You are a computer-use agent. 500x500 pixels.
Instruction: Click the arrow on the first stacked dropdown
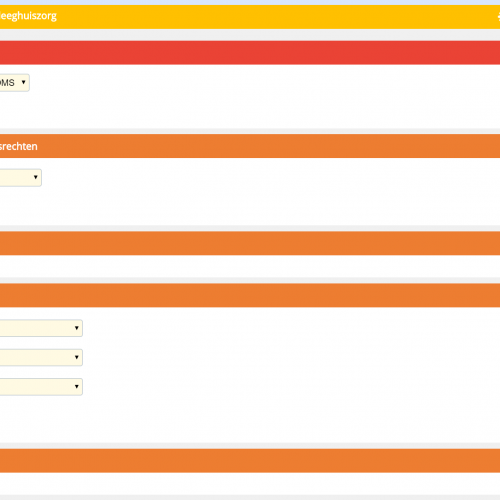coord(76,328)
